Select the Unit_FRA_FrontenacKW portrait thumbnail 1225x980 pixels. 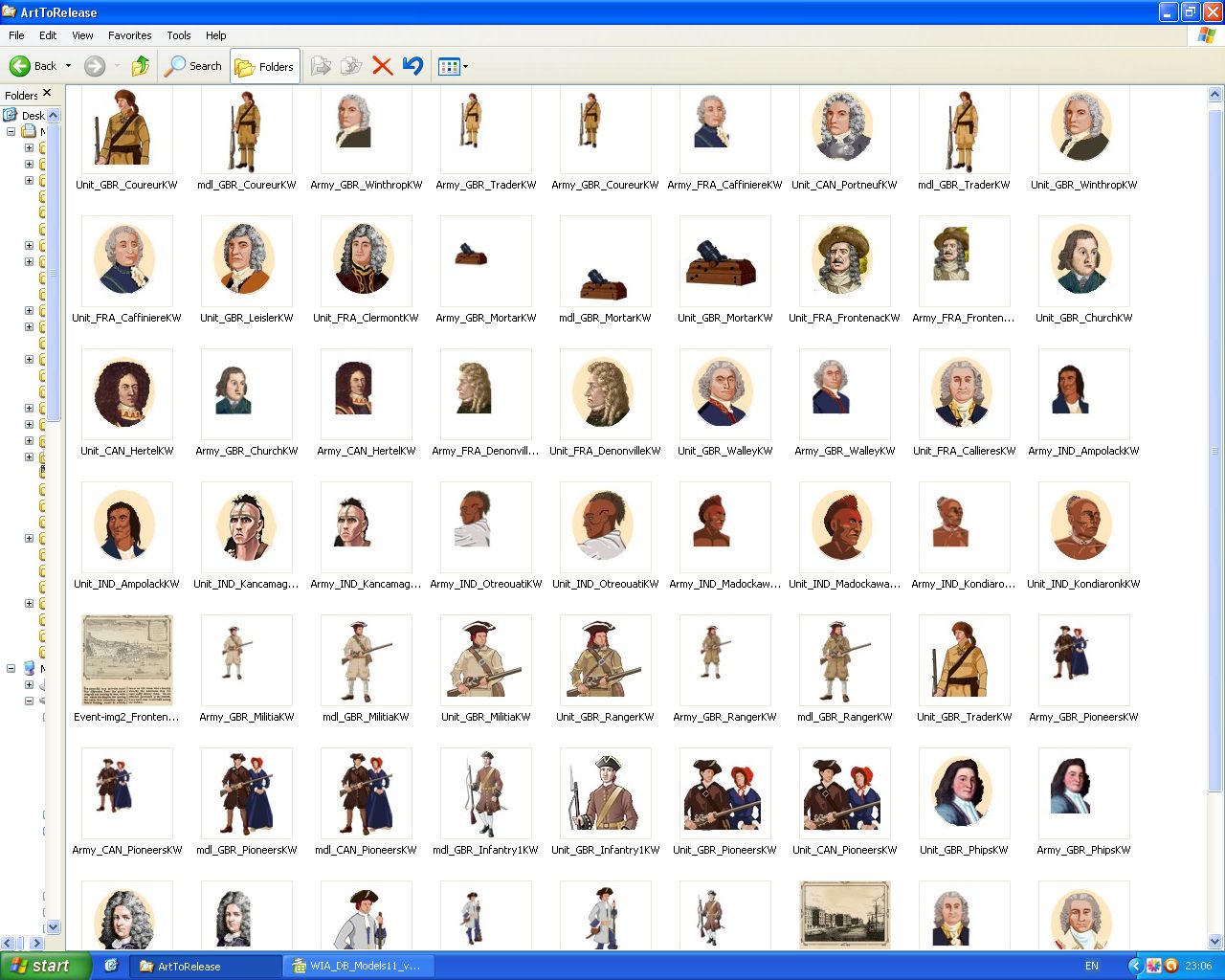click(843, 261)
